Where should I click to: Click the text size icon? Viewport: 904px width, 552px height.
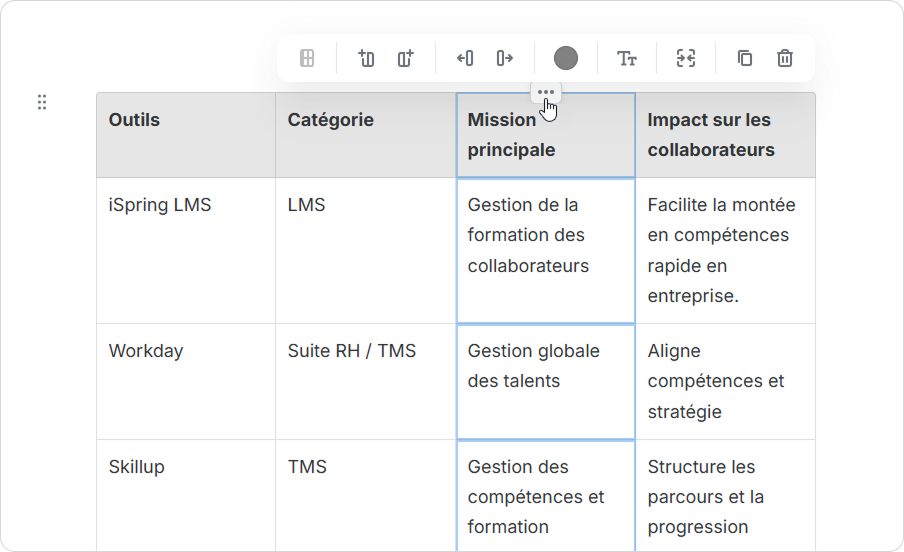[627, 59]
